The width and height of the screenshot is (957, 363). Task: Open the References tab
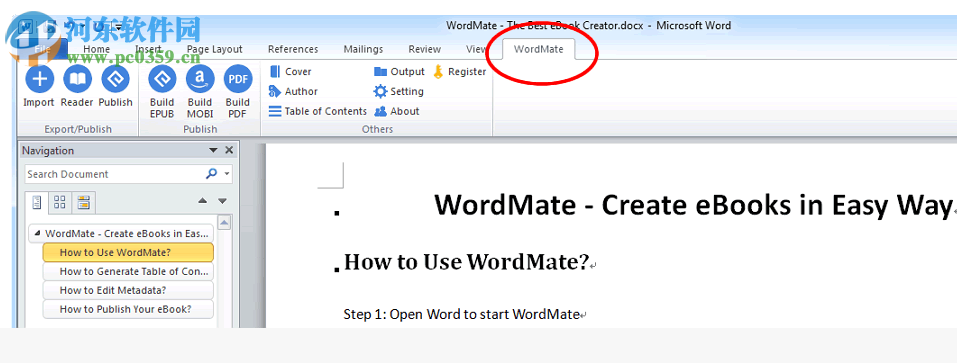[x=293, y=49]
